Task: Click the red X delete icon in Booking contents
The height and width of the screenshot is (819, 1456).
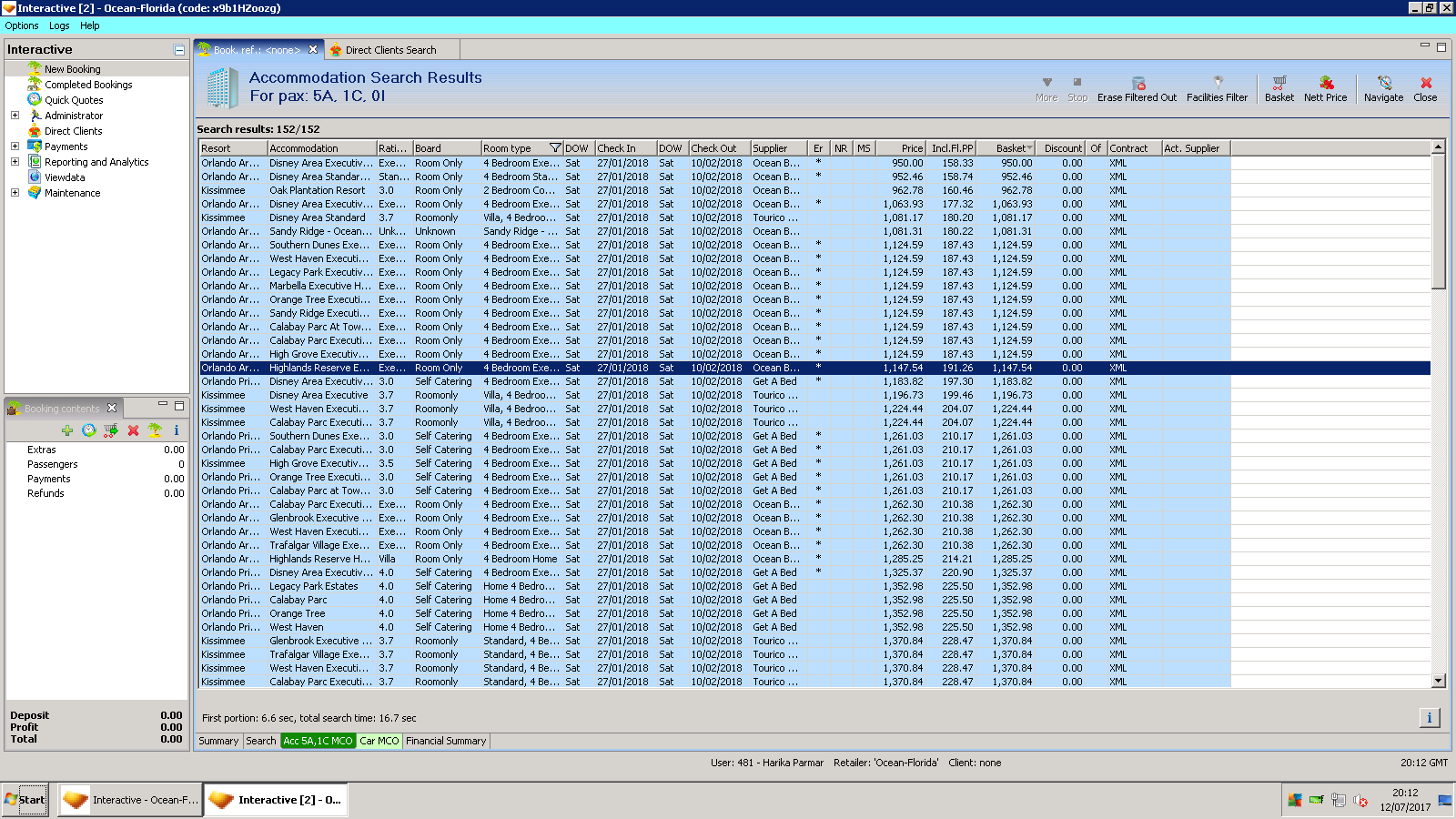Action: 133,430
